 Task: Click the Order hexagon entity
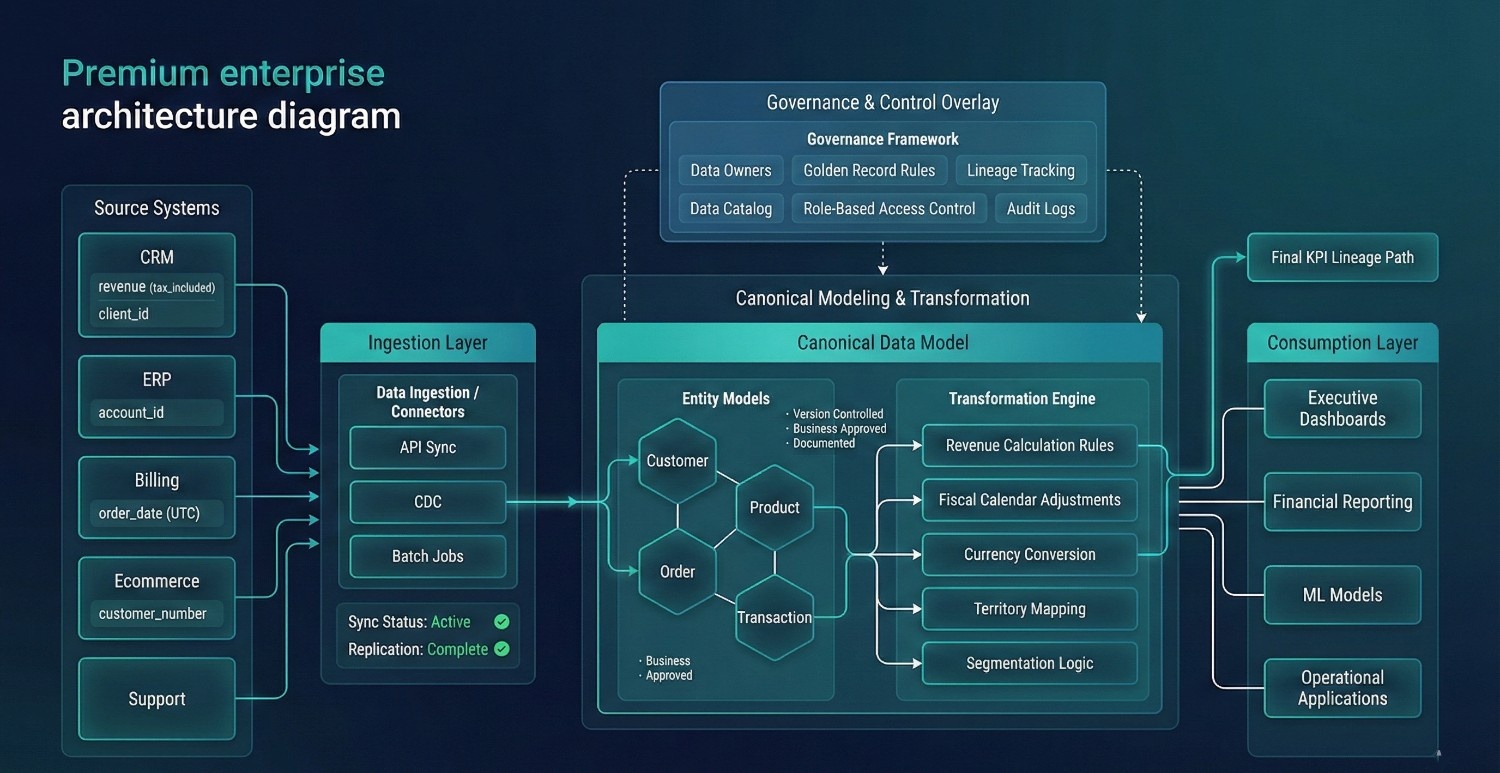point(677,572)
